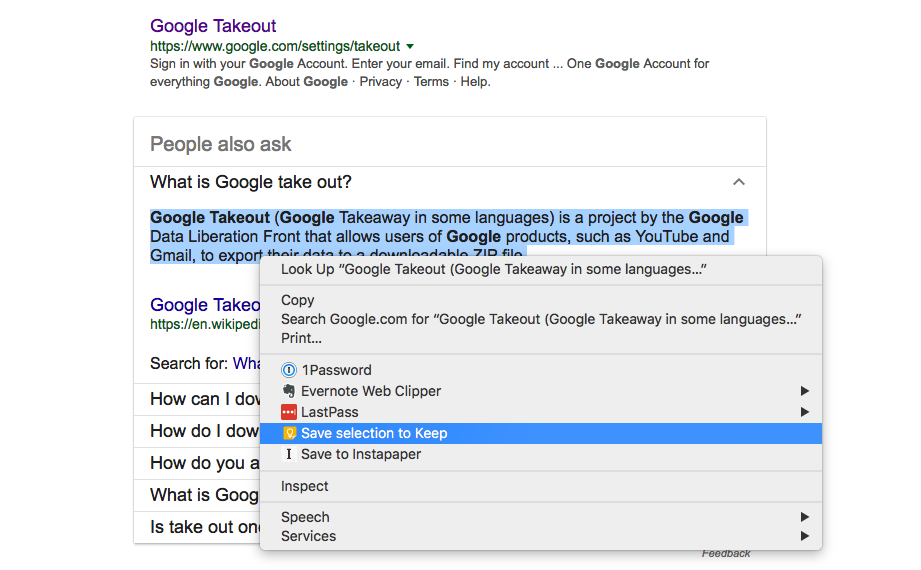The height and width of the screenshot is (570, 921).
Task: Choose Inspect from the context menu
Action: (x=305, y=486)
